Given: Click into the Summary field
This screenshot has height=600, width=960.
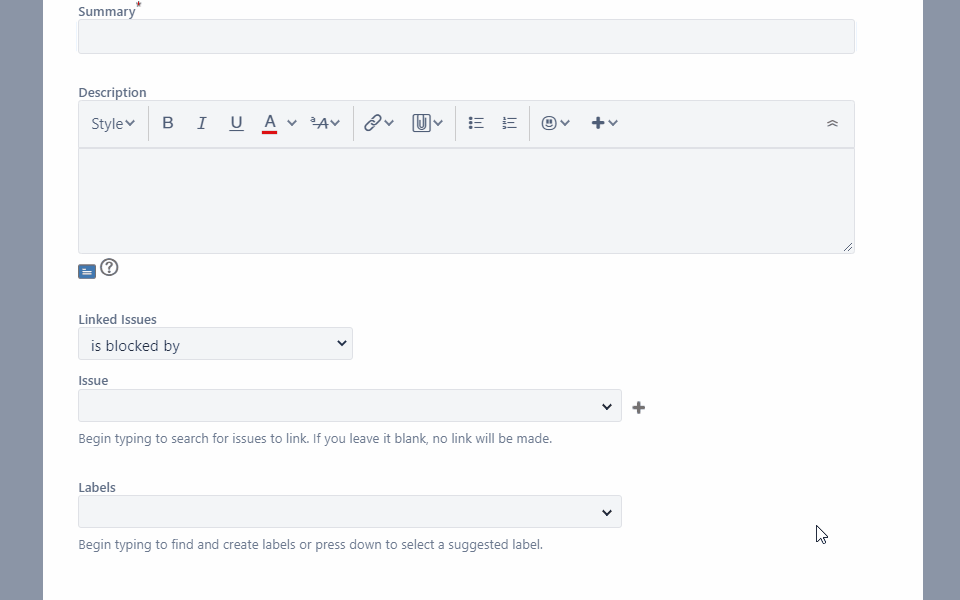Looking at the screenshot, I should coord(466,37).
